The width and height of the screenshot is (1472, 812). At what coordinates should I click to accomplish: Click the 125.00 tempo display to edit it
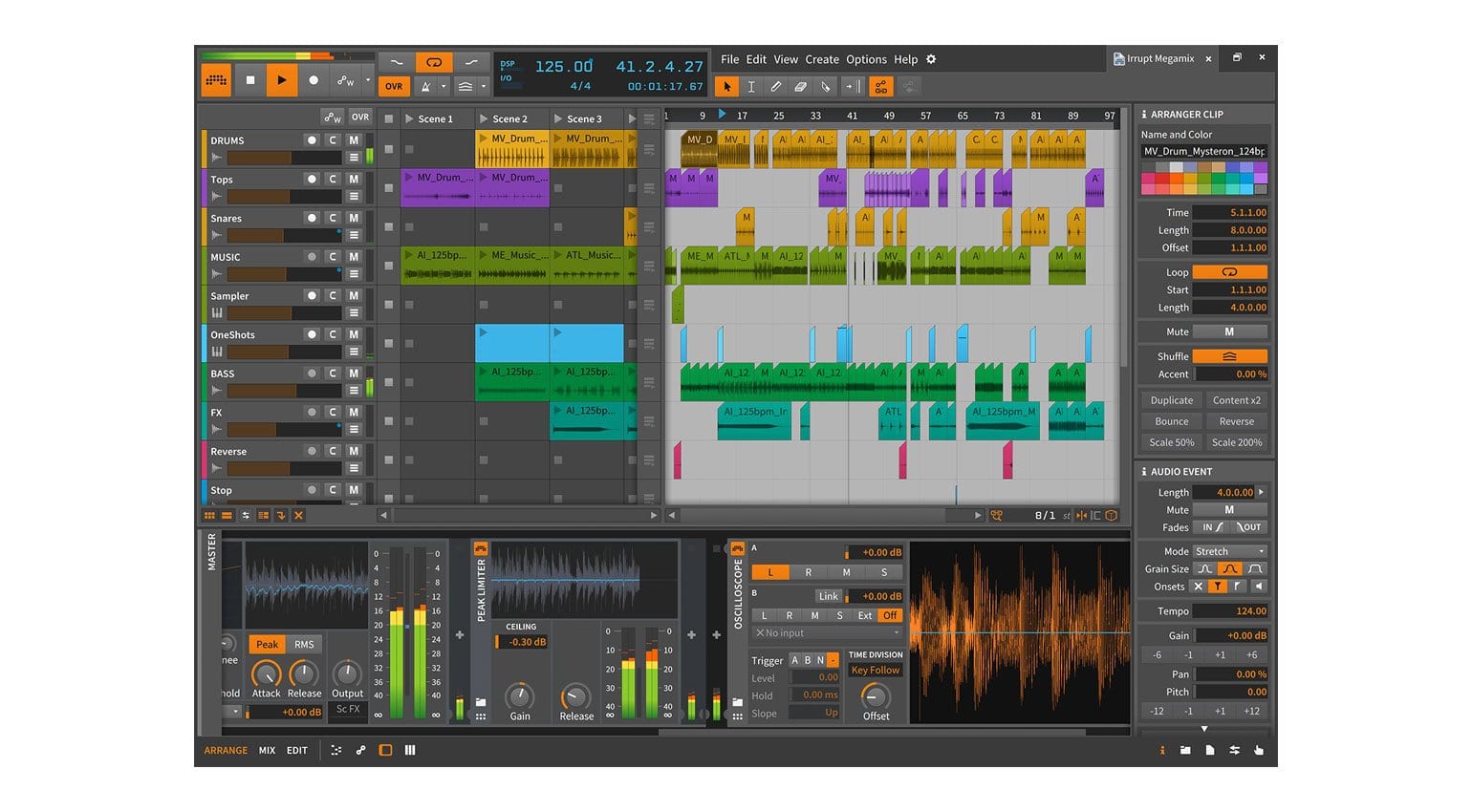click(563, 66)
